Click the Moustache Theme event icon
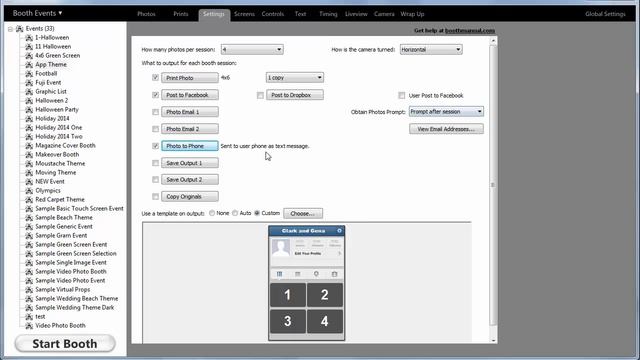 [x=29, y=164]
